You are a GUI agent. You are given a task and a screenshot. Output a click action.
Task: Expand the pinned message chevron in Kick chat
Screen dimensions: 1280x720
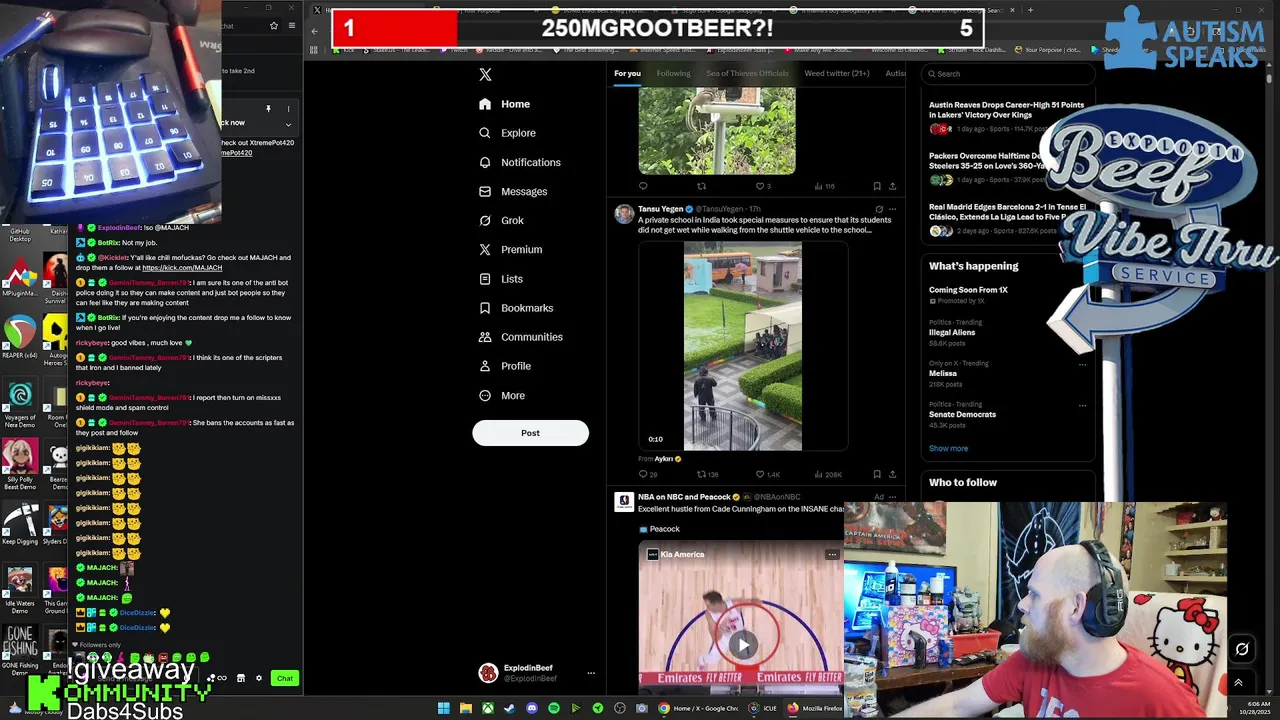(x=288, y=124)
